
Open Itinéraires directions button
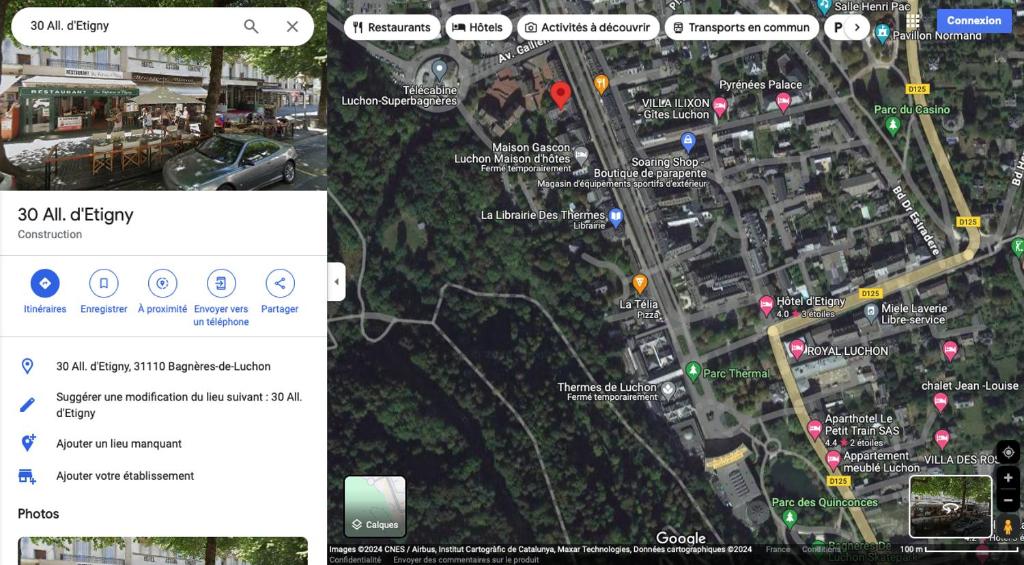tap(45, 283)
